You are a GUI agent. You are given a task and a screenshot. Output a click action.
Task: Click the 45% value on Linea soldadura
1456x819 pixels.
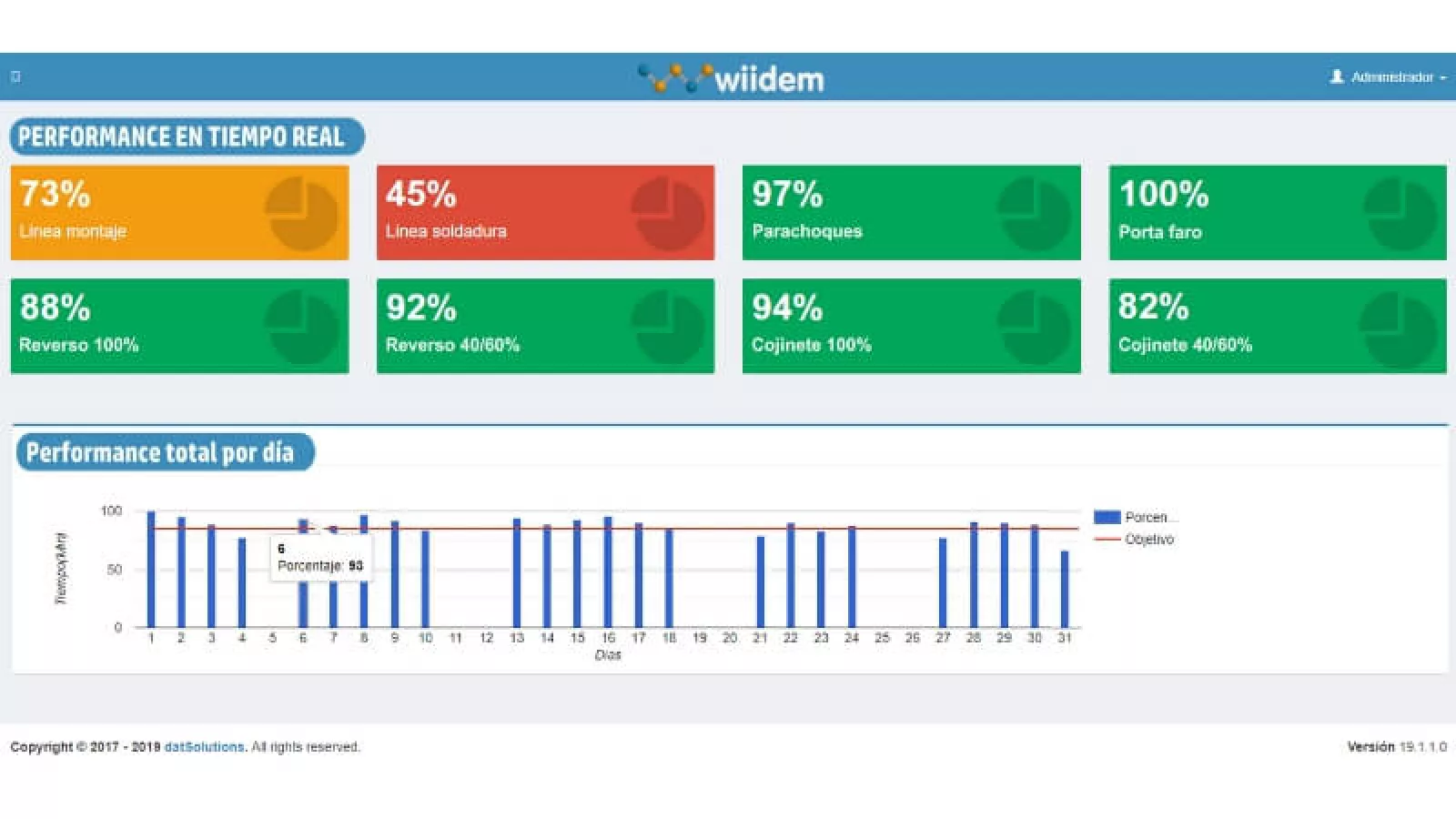[x=420, y=194]
